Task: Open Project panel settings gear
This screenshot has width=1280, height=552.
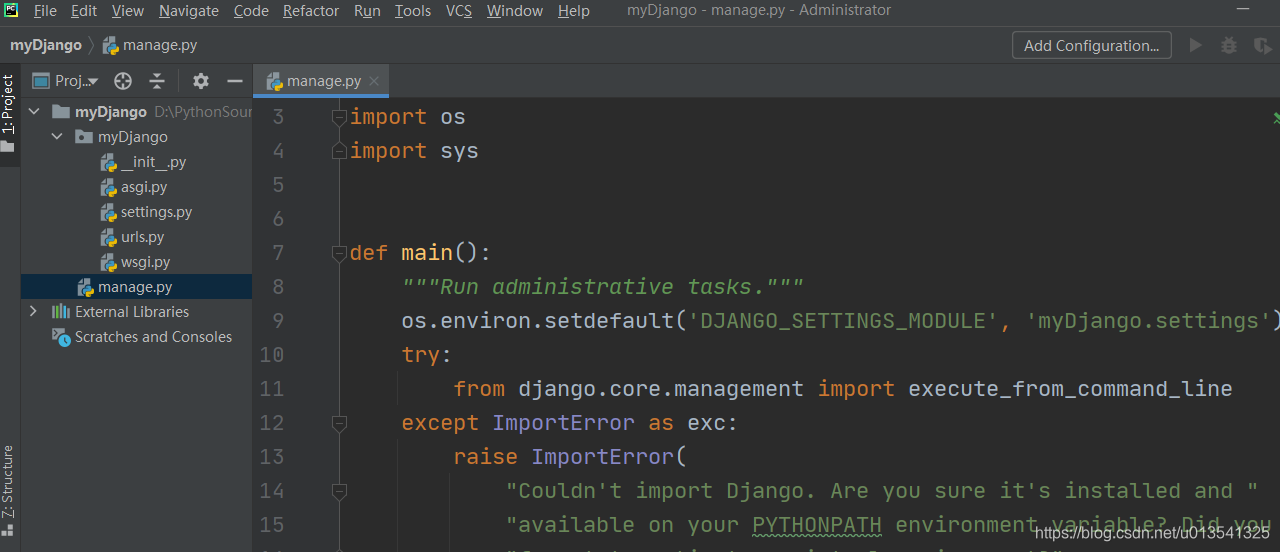Action: pyautogui.click(x=201, y=81)
